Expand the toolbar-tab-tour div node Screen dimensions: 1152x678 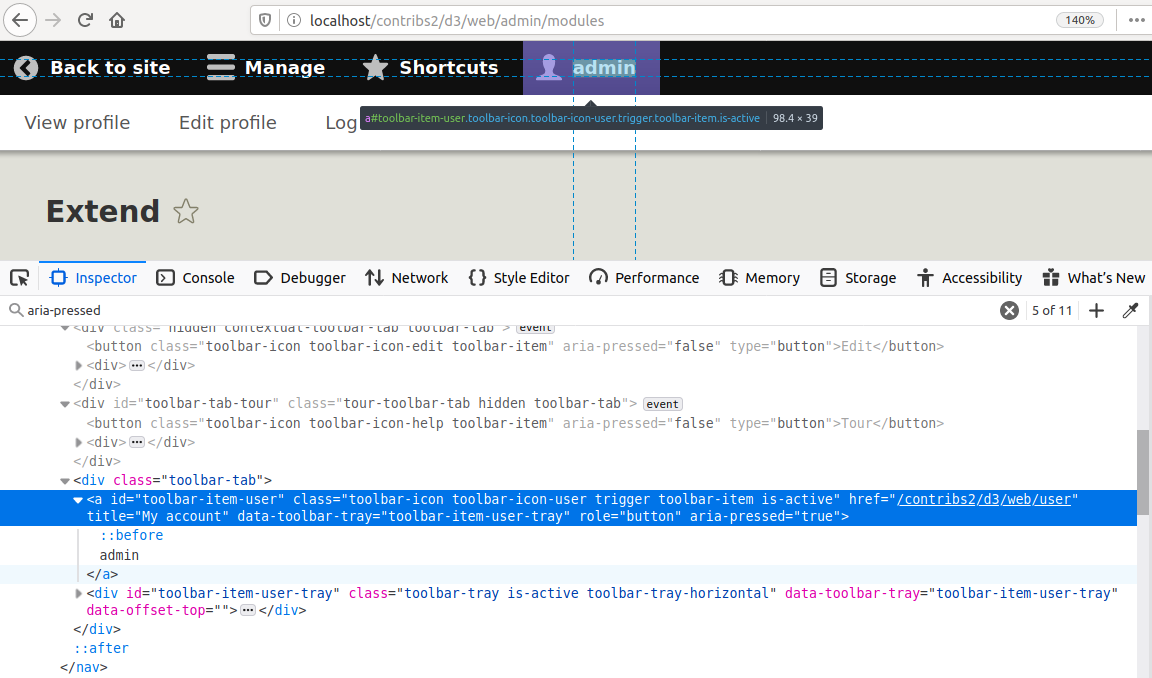coord(65,403)
